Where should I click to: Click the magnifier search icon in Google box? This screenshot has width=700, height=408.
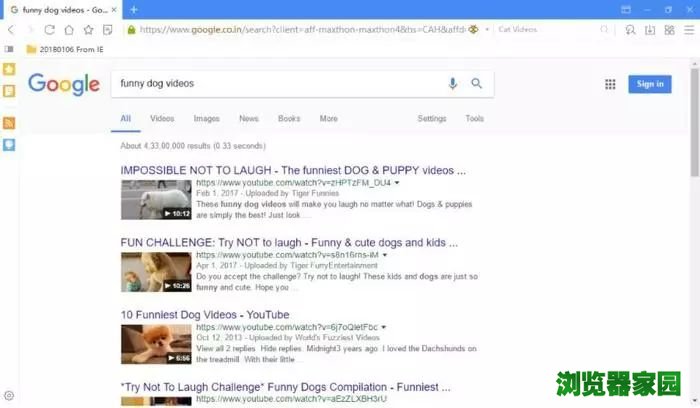[477, 84]
